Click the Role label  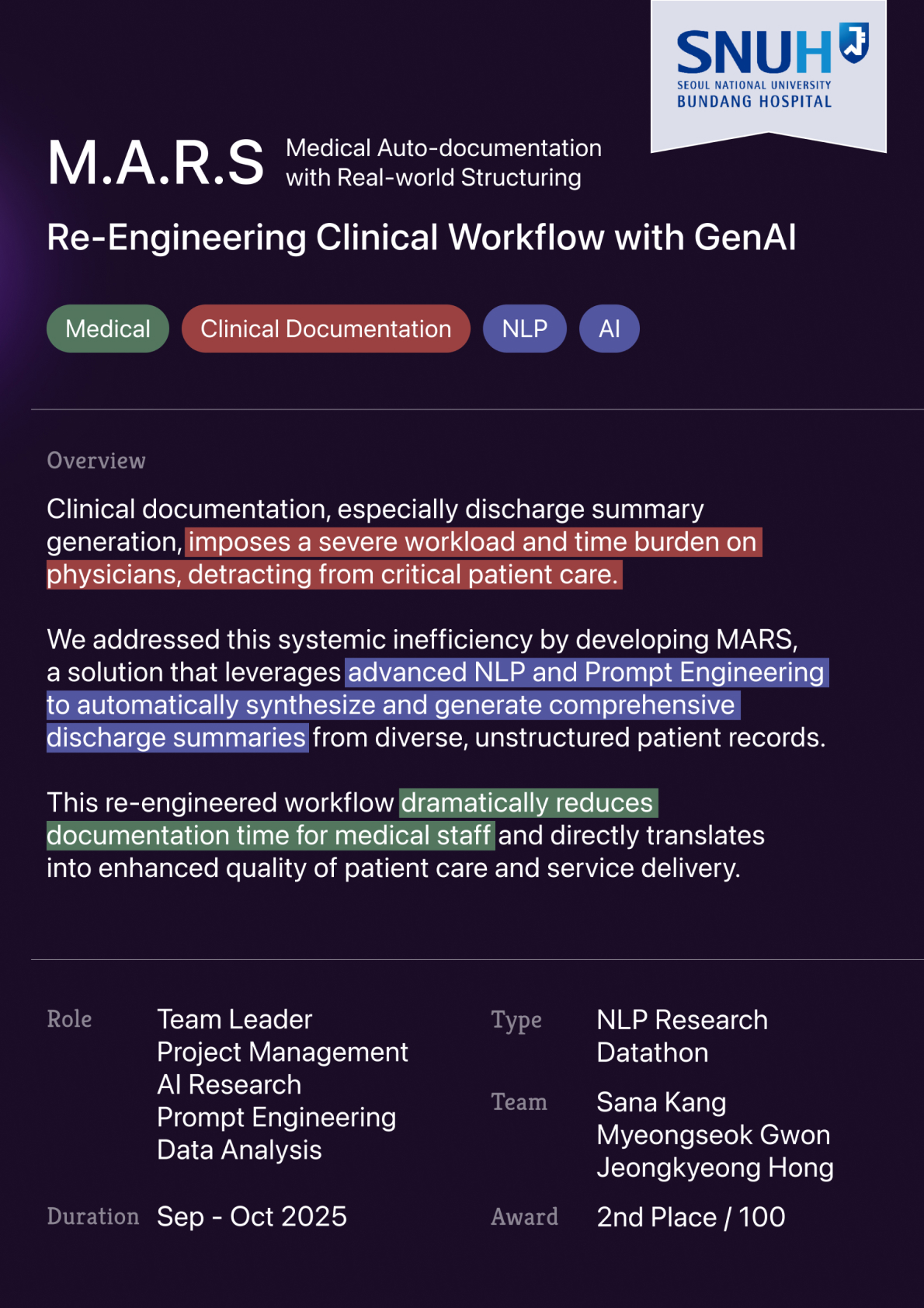(69, 1019)
